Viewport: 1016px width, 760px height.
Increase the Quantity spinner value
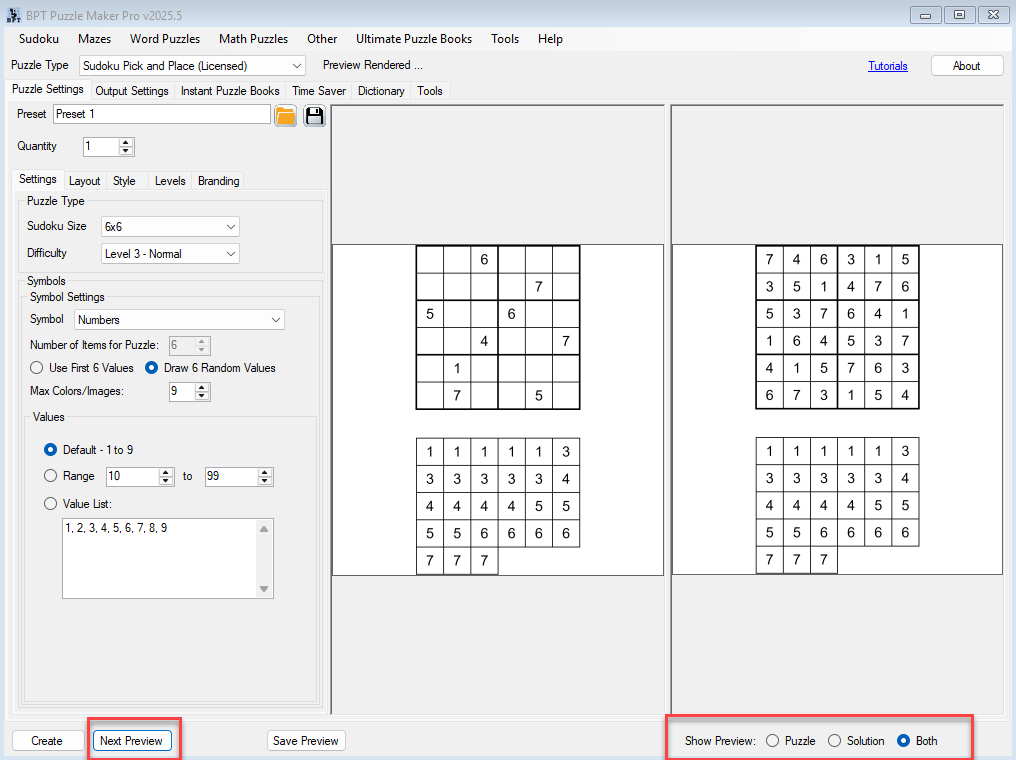[126, 142]
